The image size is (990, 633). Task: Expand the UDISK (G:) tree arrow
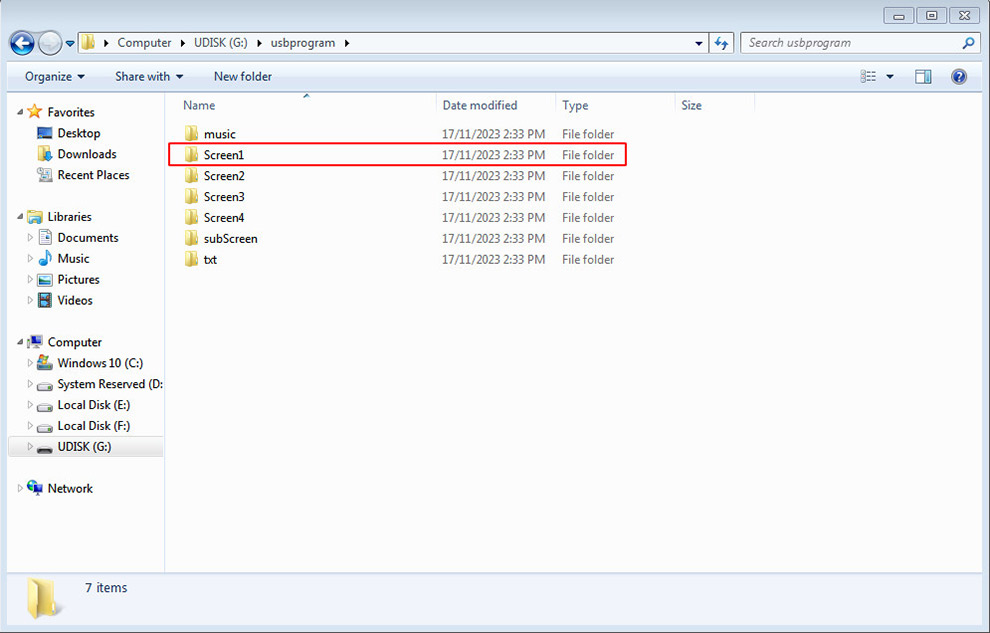[x=30, y=446]
